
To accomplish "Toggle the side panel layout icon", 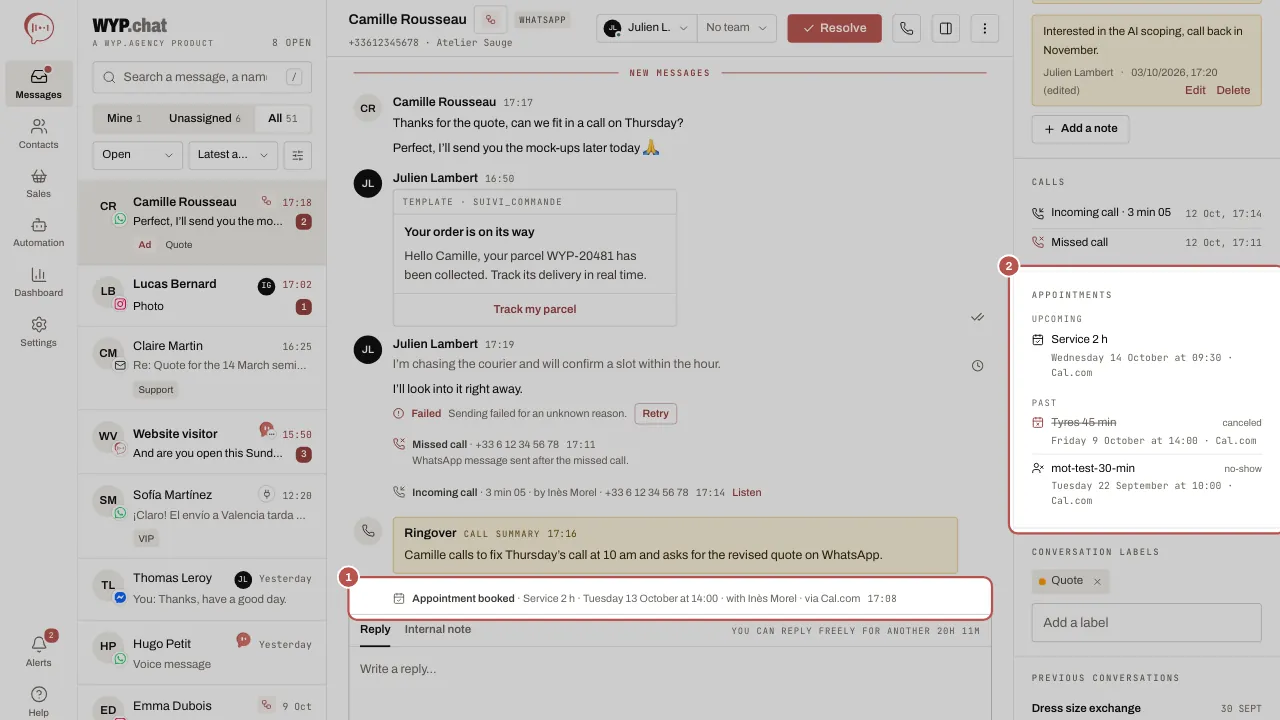I will click(945, 28).
